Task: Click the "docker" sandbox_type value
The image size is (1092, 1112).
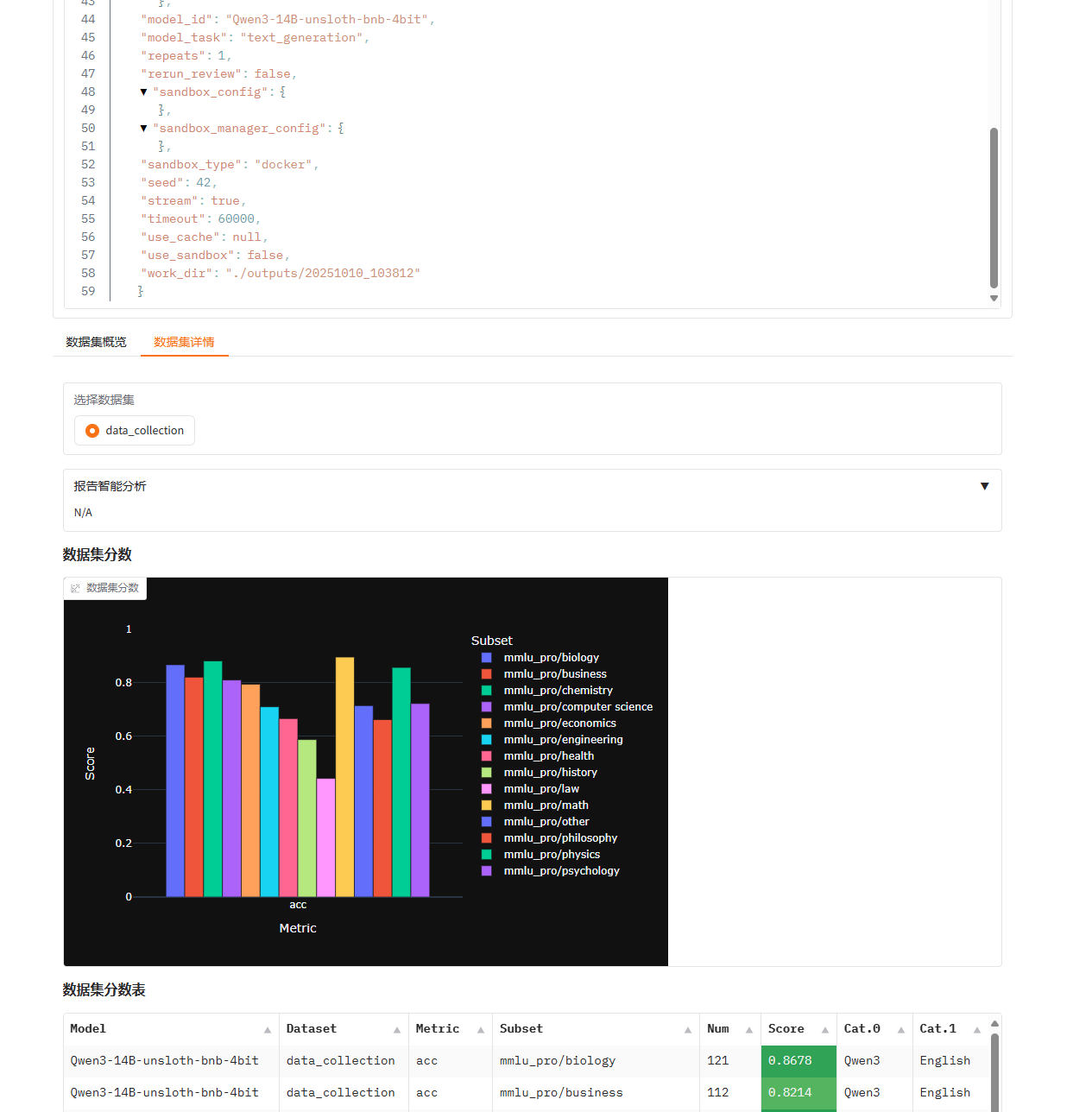Action: point(283,164)
